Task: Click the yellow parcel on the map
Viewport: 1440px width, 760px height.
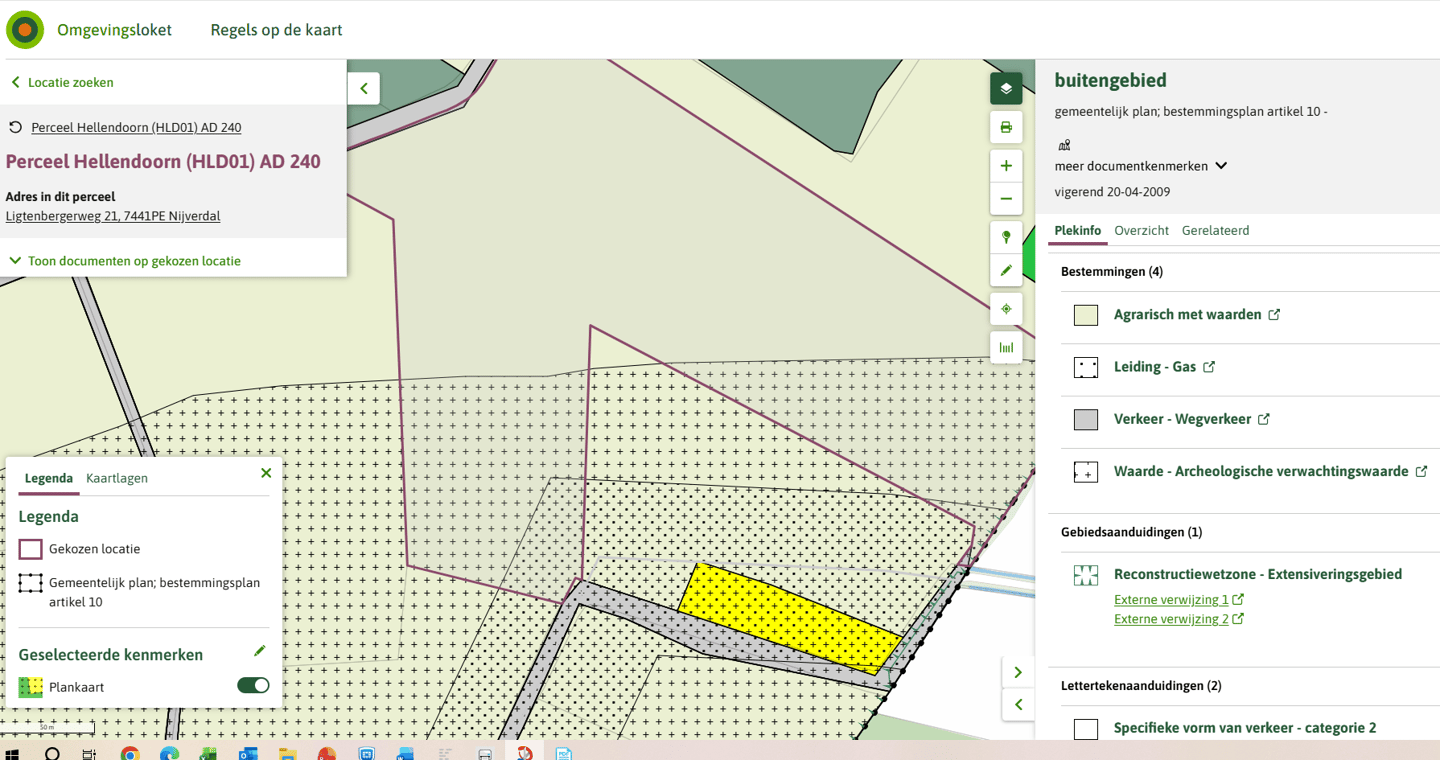Action: point(790,617)
